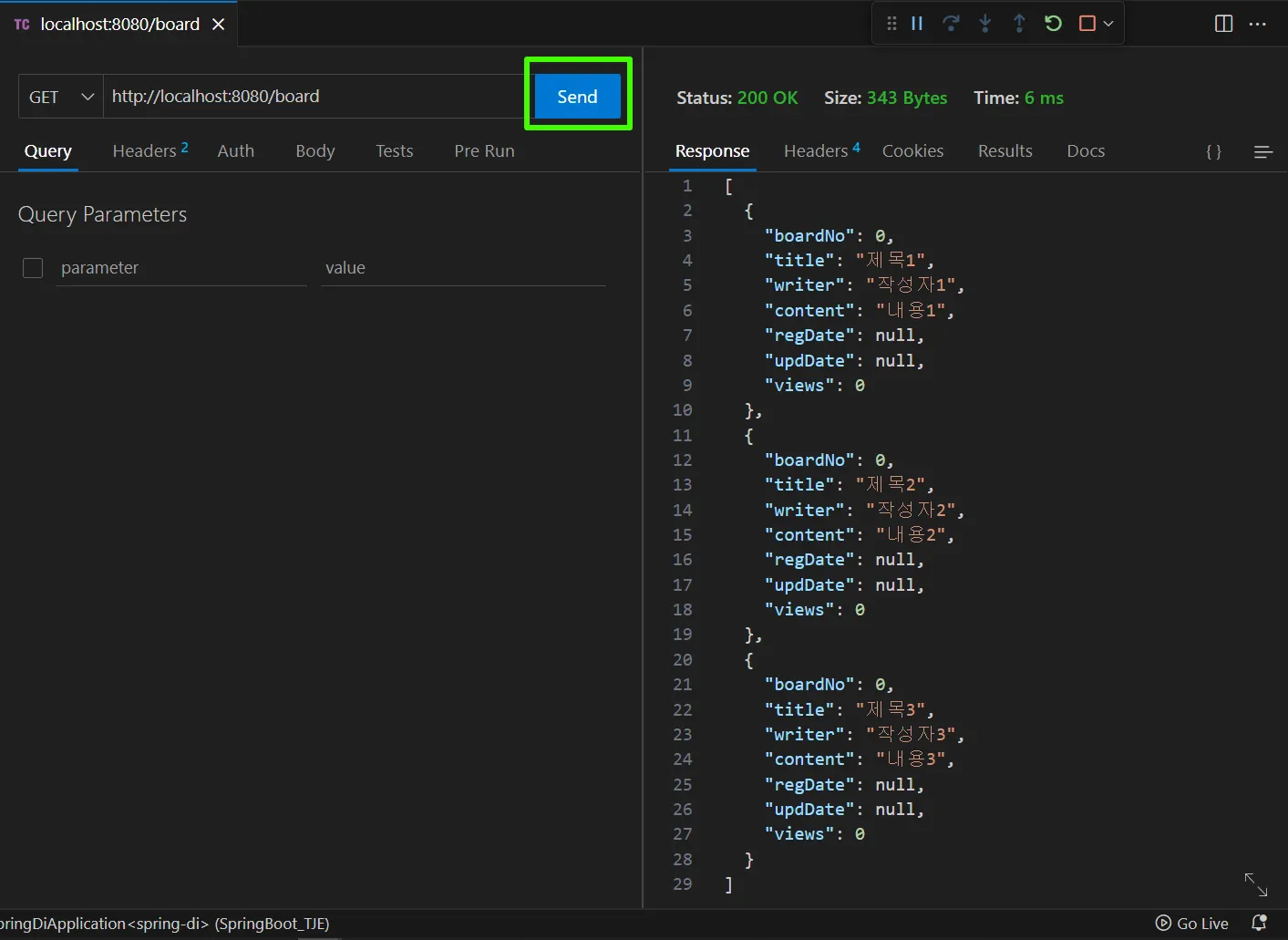This screenshot has width=1288, height=940.
Task: Split the editor to the right
Action: click(x=1223, y=24)
